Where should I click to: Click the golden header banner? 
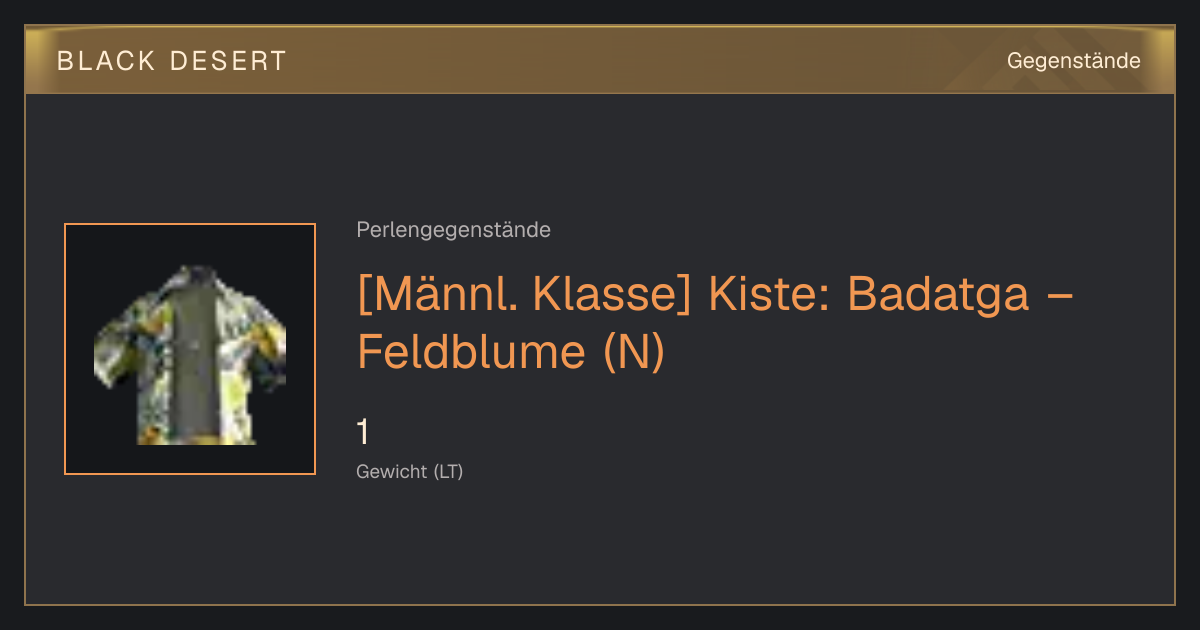(x=600, y=61)
